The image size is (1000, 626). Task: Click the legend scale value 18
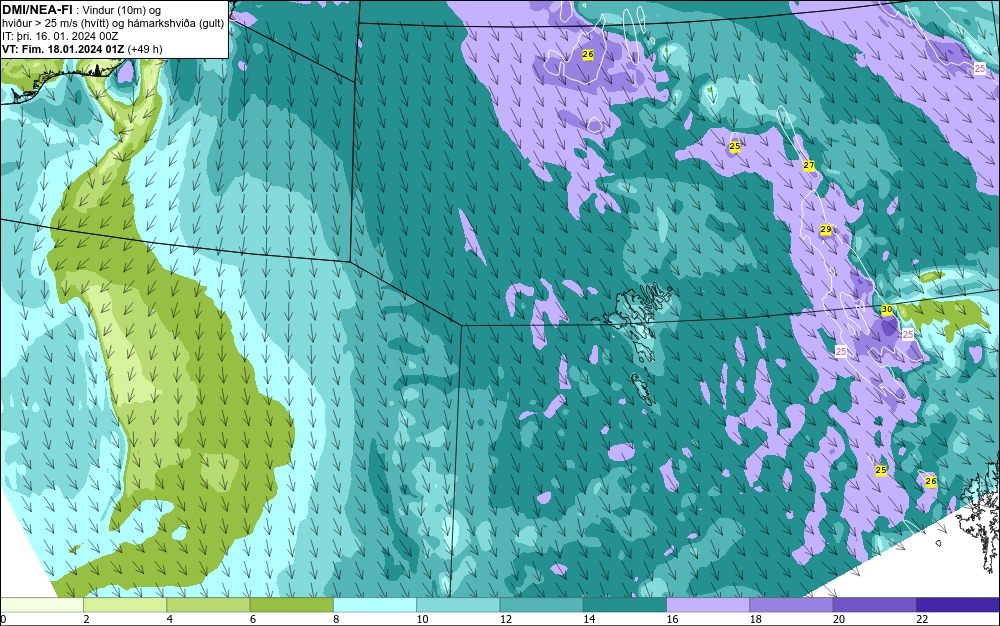756,619
